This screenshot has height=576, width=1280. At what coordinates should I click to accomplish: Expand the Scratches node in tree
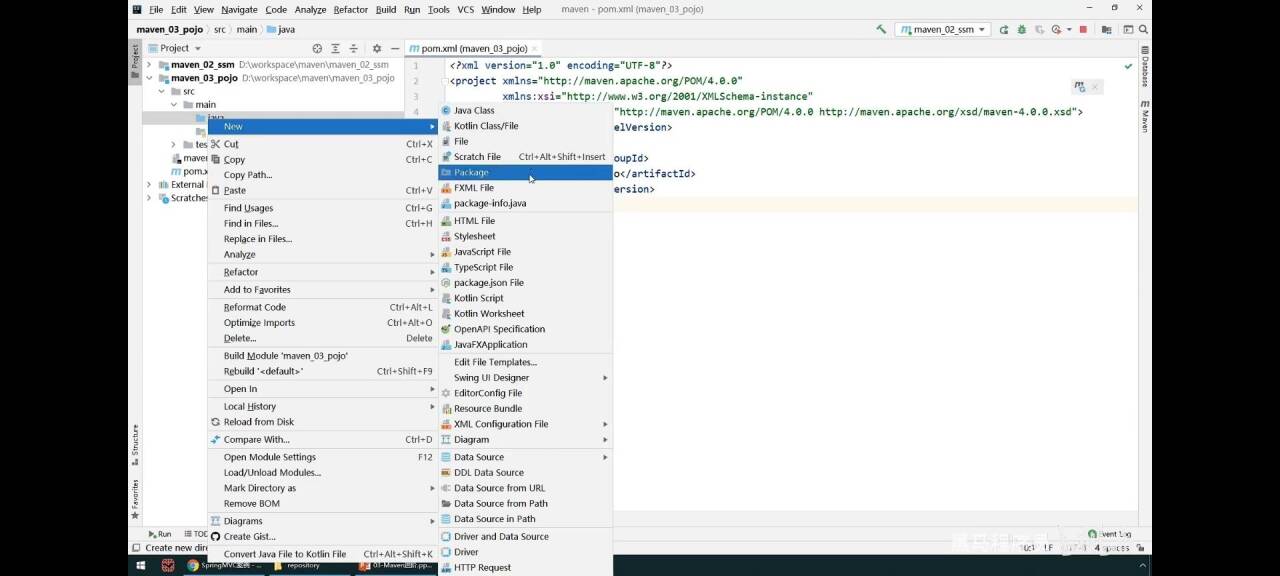click(x=149, y=198)
